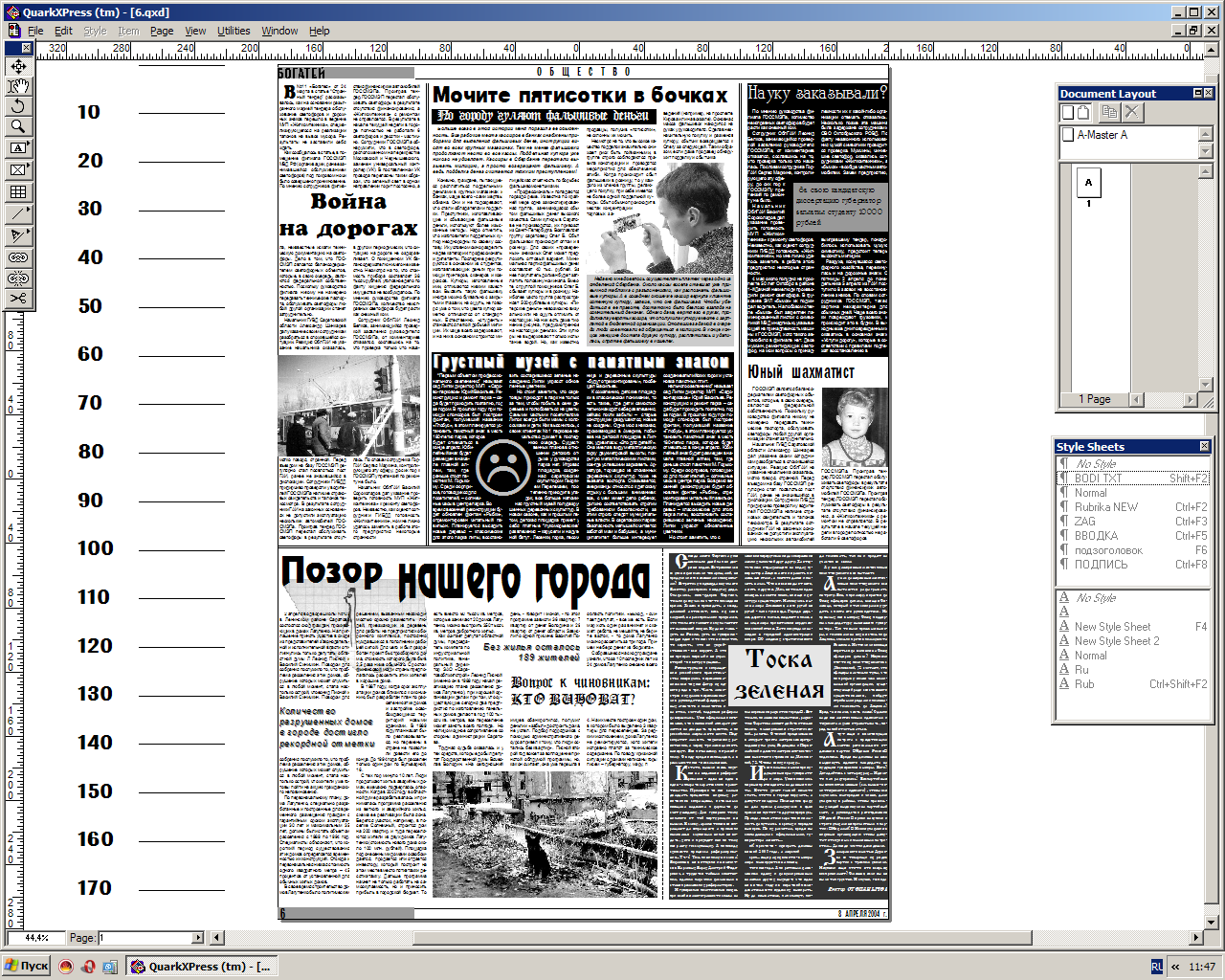The width and height of the screenshot is (1225, 980).
Task: Click Delete page X button in Document Layout
Action: [1132, 112]
